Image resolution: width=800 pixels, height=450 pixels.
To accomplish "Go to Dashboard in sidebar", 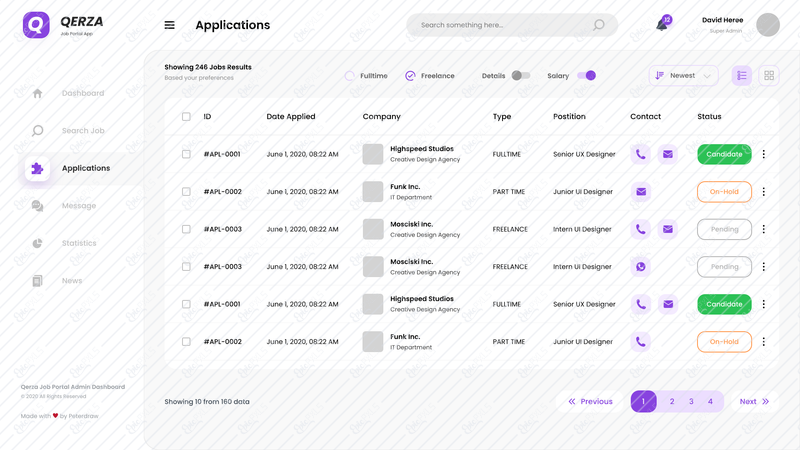I will (83, 93).
